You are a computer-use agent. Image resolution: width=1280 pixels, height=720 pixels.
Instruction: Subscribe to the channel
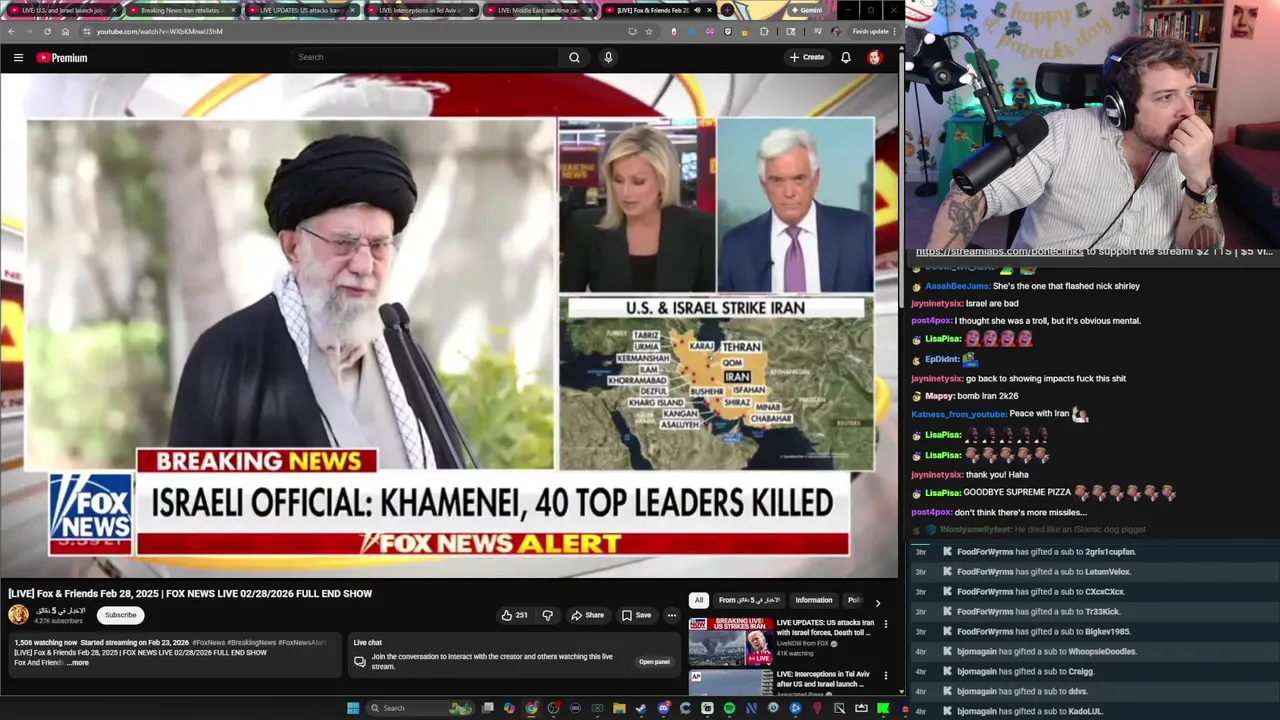[120, 615]
